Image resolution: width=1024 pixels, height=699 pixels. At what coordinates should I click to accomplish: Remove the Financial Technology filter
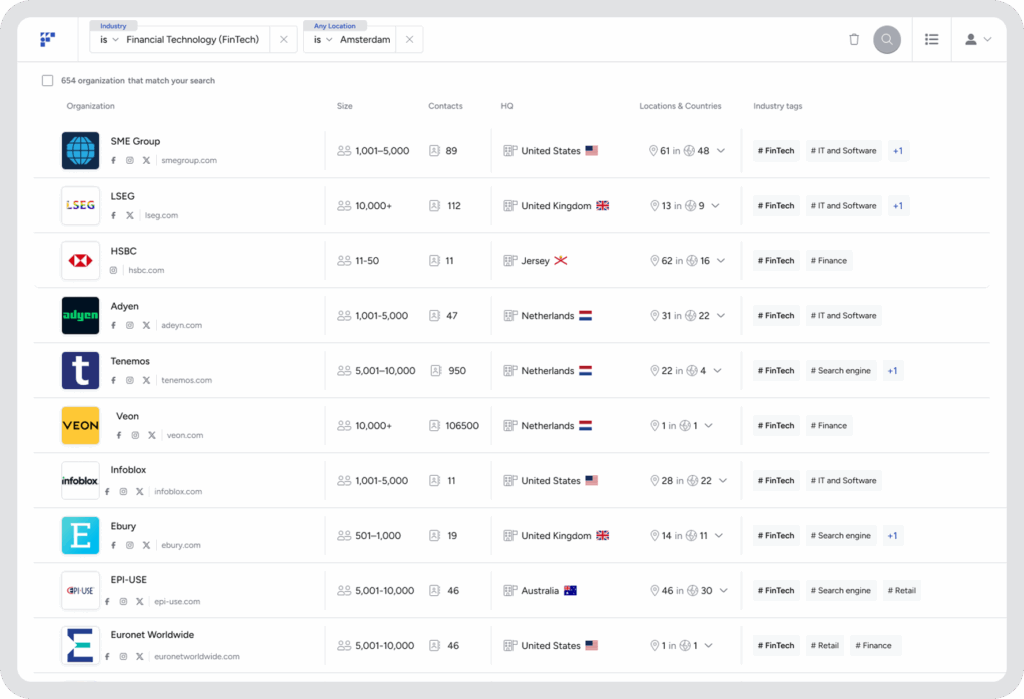(x=283, y=40)
